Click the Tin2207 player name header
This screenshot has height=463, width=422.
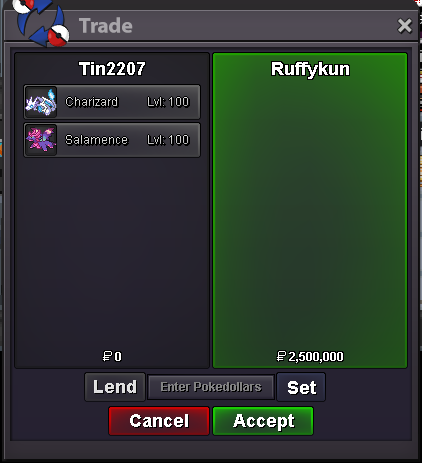tap(112, 69)
